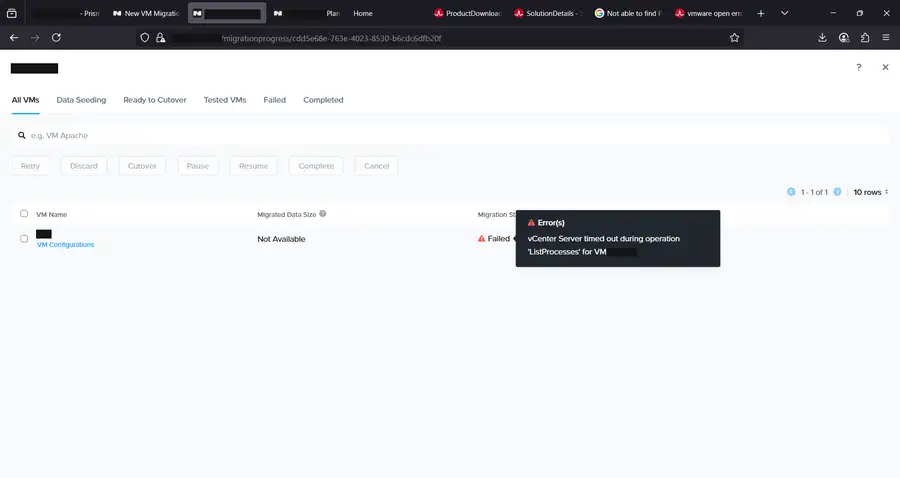Switch to the Prism browser tab
The image size is (900, 478).
pos(66,13)
